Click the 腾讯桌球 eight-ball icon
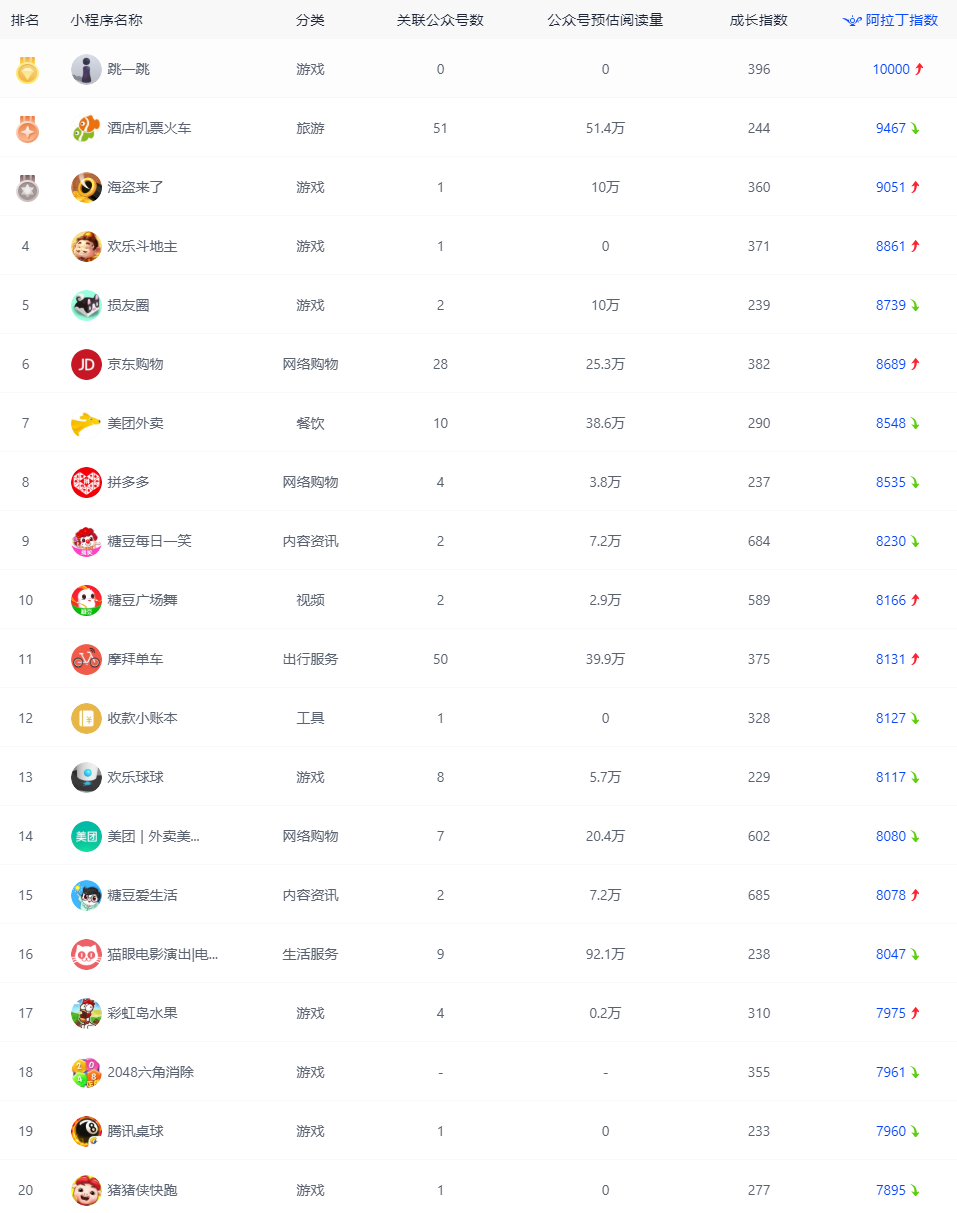957x1213 pixels. [x=86, y=1131]
